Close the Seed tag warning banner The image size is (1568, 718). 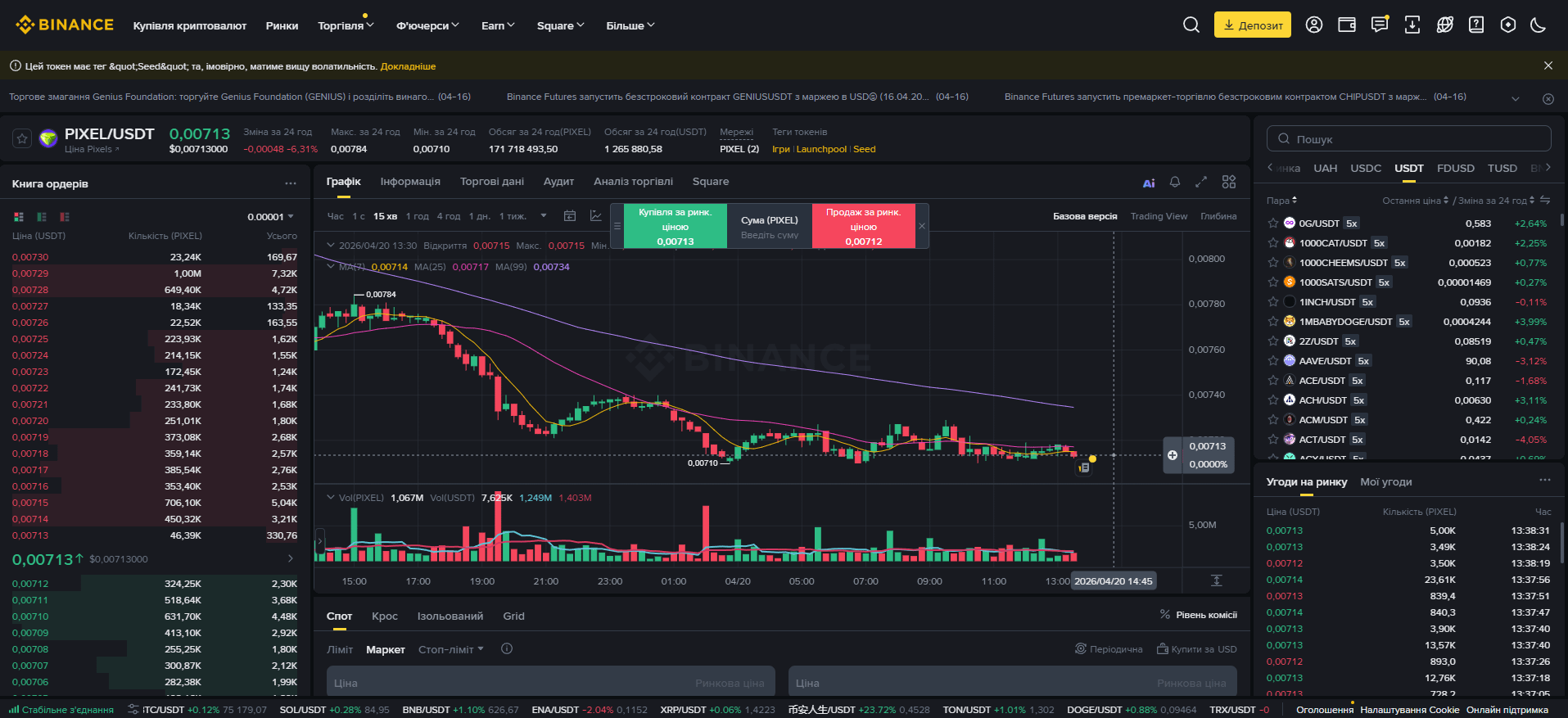point(1548,65)
